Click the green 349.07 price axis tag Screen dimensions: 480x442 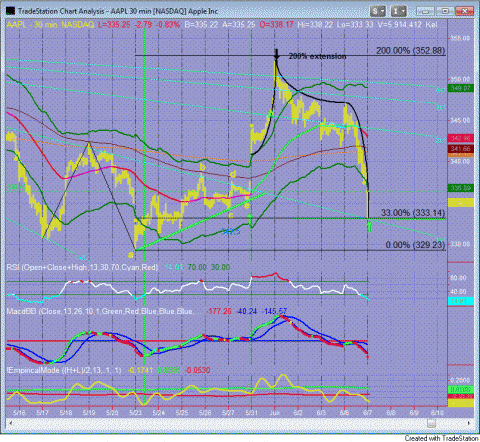461,88
